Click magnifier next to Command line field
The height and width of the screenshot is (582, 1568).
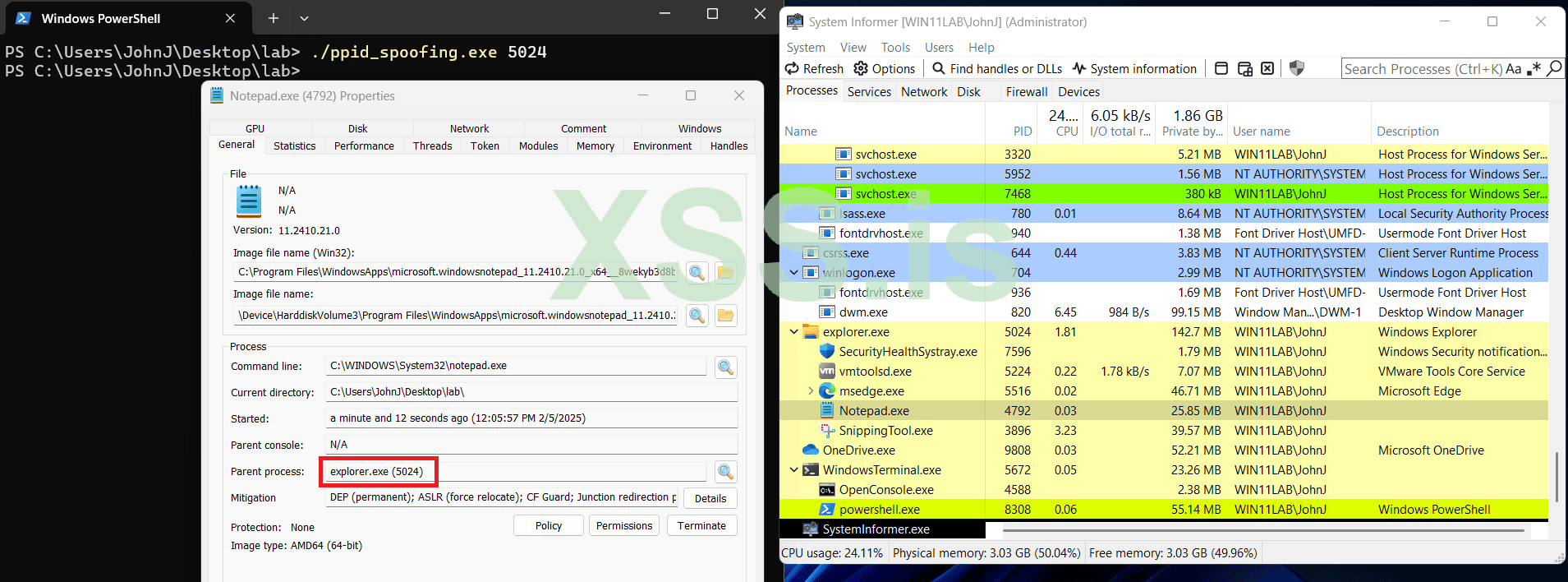click(726, 367)
